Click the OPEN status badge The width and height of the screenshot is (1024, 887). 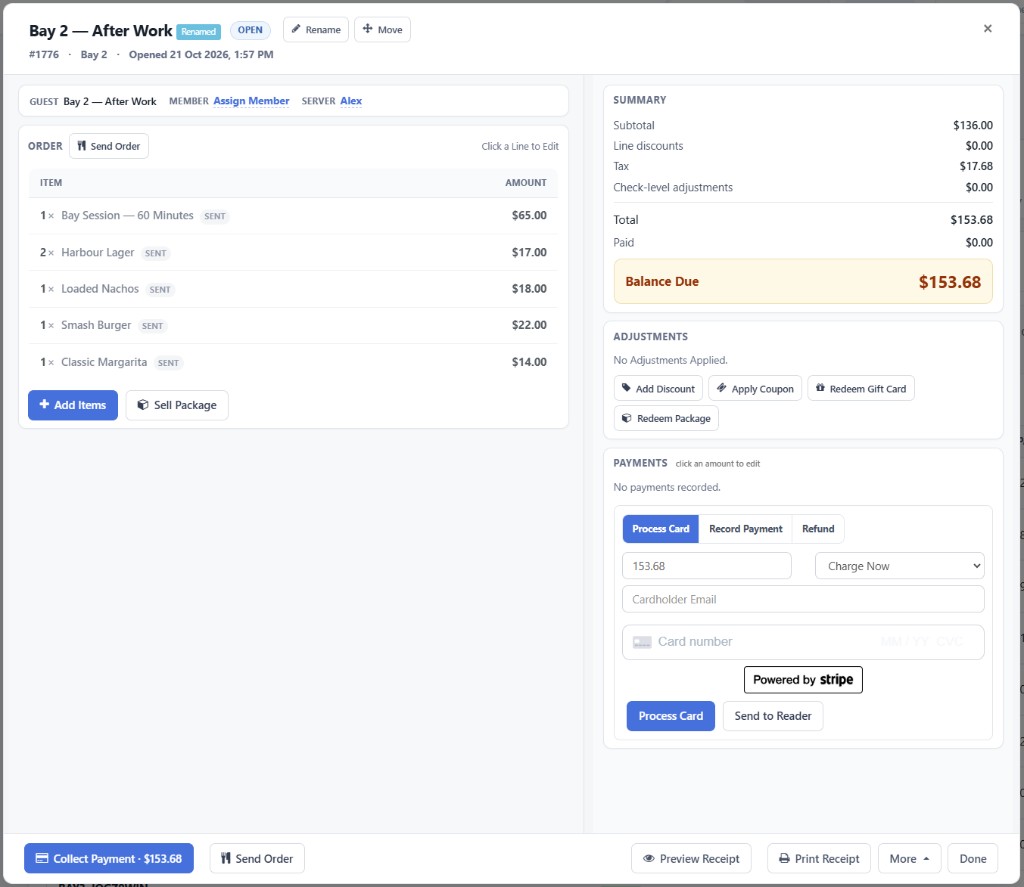(x=250, y=30)
